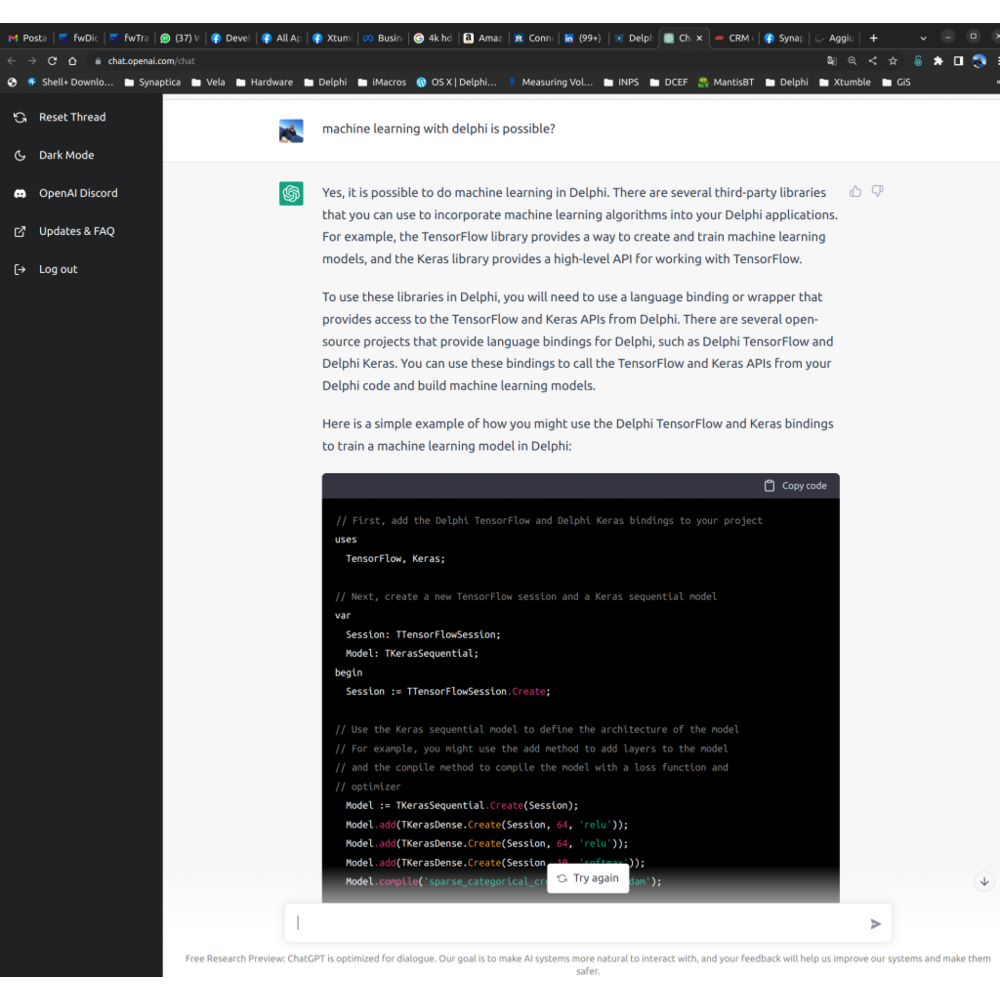Click the scroll-to-bottom arrow button
1000x1000 pixels.
pos(984,881)
